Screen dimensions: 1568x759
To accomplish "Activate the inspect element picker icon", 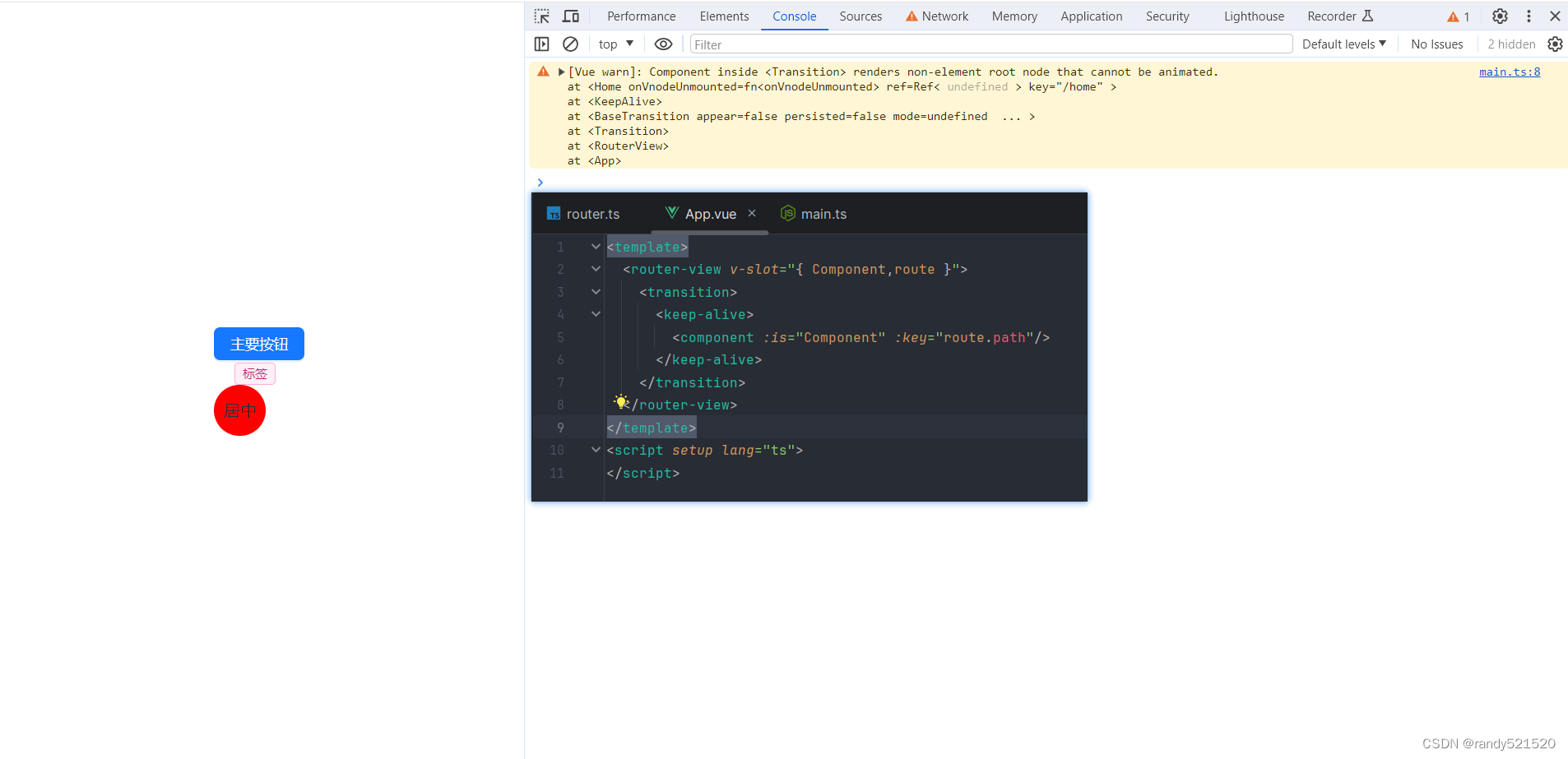I will [x=541, y=16].
